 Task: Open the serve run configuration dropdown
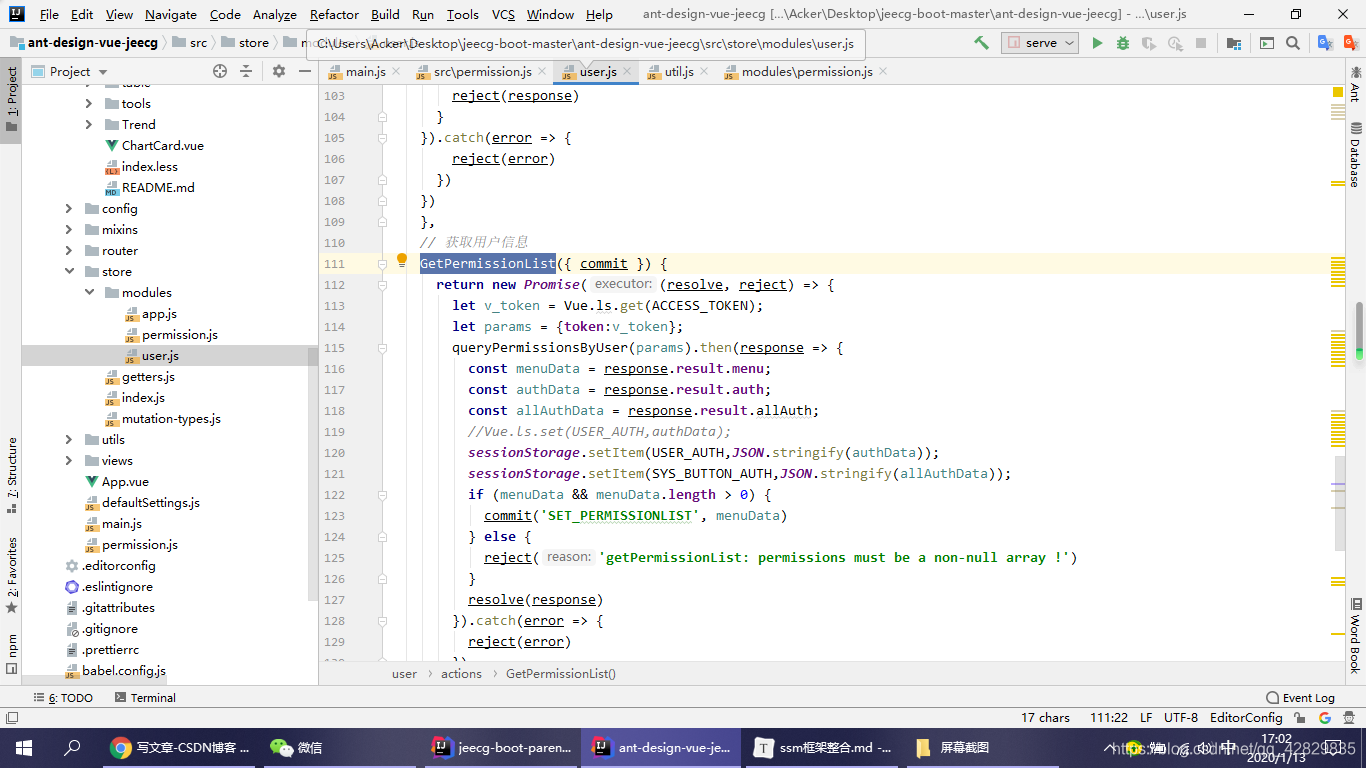coord(1040,43)
